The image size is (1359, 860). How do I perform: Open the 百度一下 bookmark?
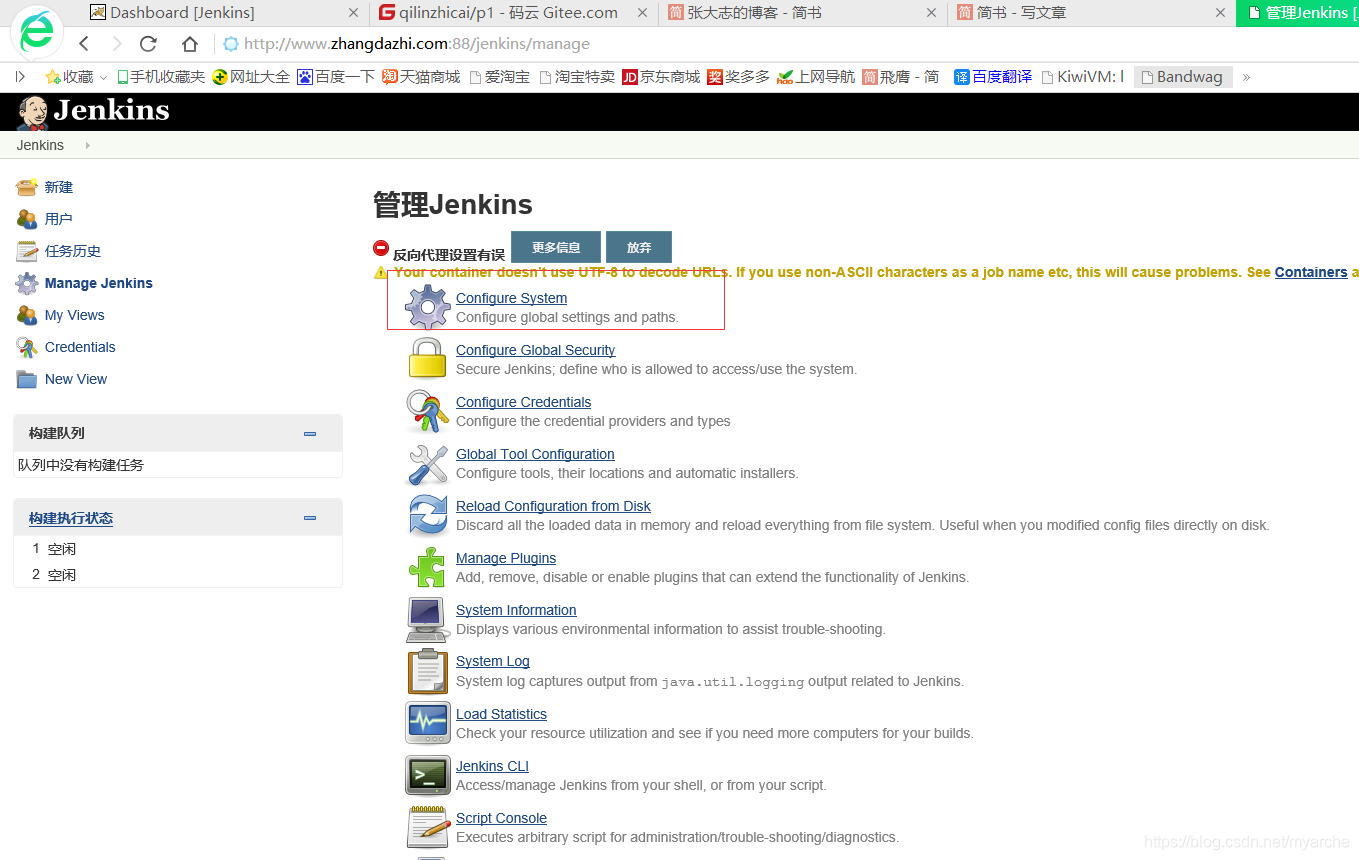tap(336, 76)
